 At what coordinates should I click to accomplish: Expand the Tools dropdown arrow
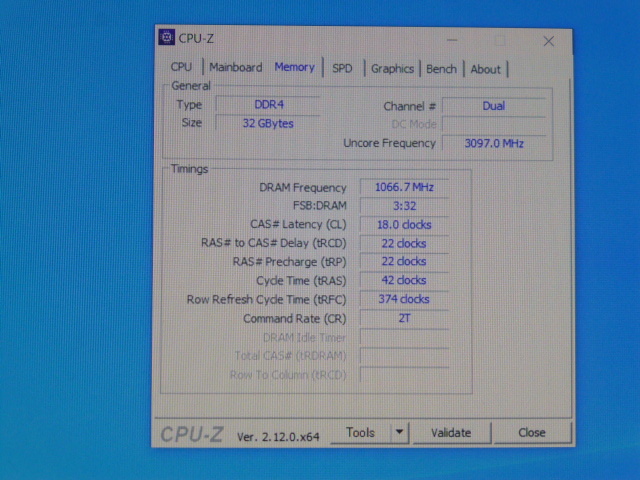tap(400, 432)
